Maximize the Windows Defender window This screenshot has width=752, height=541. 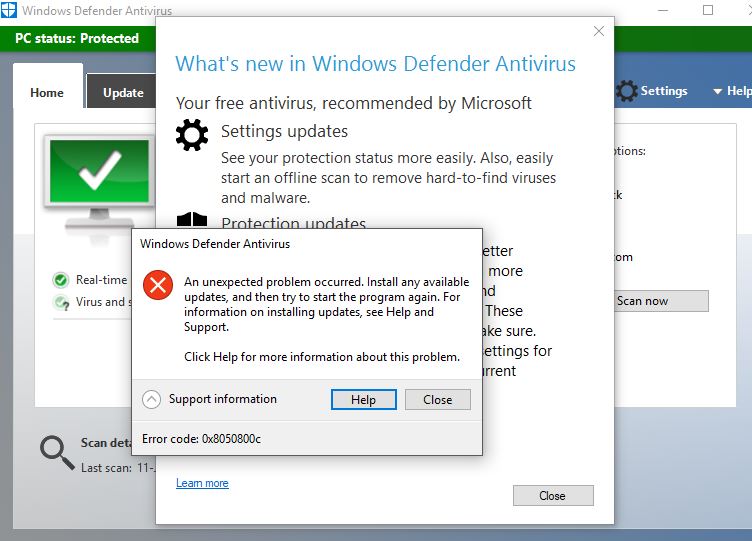(708, 10)
